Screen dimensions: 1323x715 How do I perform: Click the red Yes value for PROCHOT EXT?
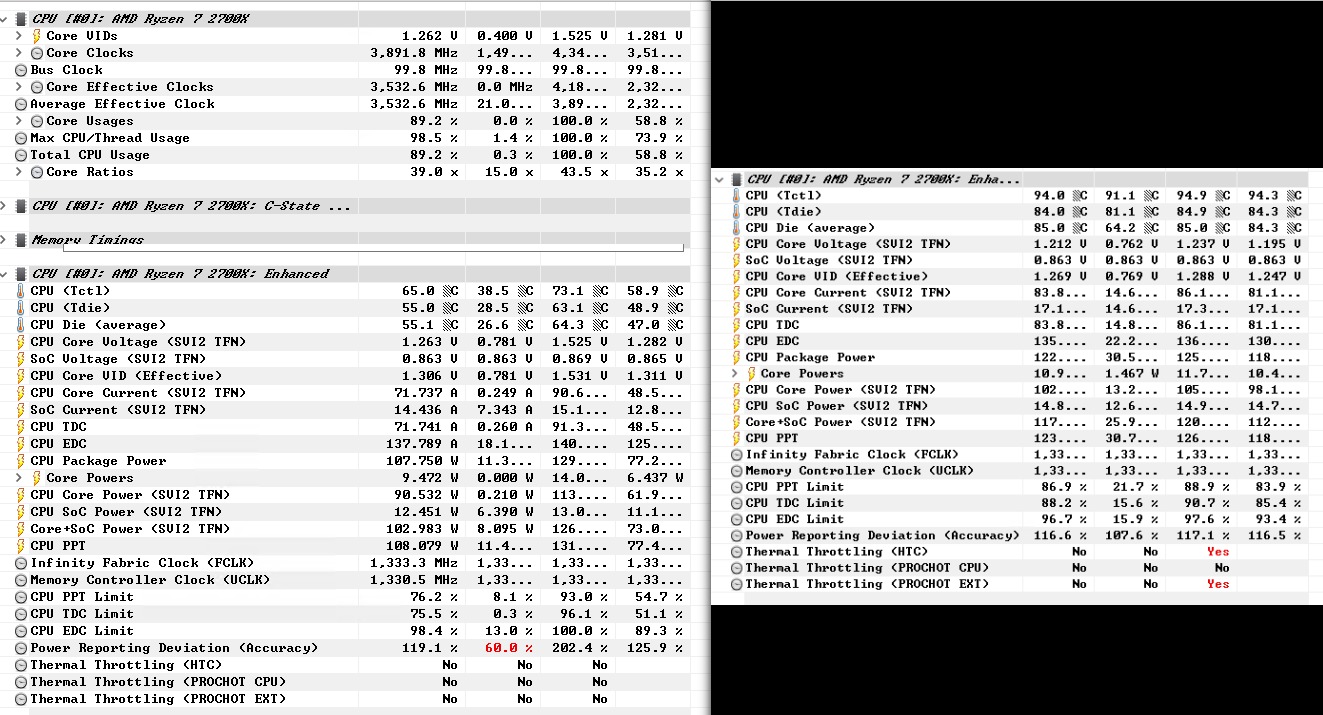pyautogui.click(x=1217, y=584)
